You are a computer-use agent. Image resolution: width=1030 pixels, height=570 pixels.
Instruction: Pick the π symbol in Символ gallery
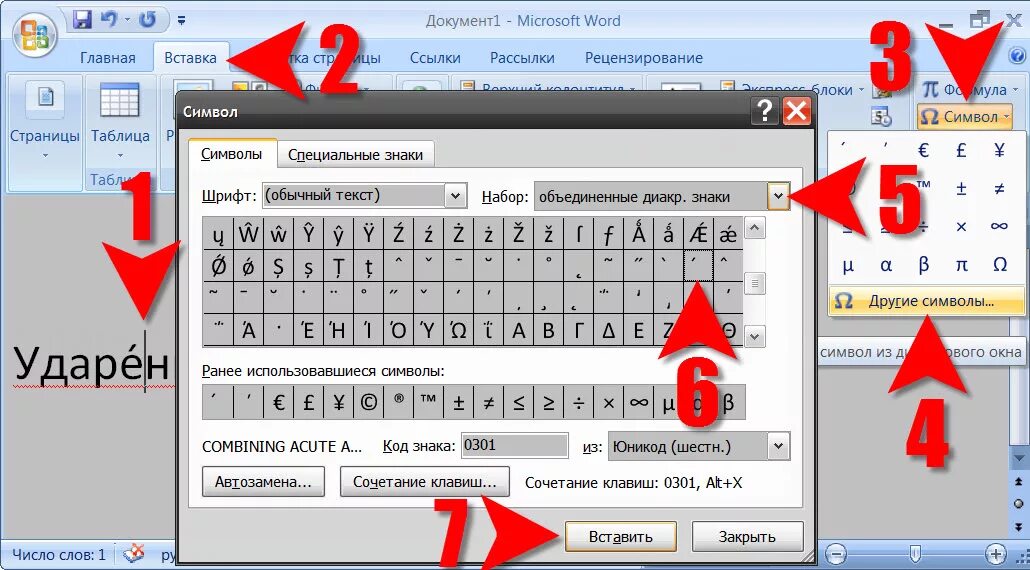[961, 265]
